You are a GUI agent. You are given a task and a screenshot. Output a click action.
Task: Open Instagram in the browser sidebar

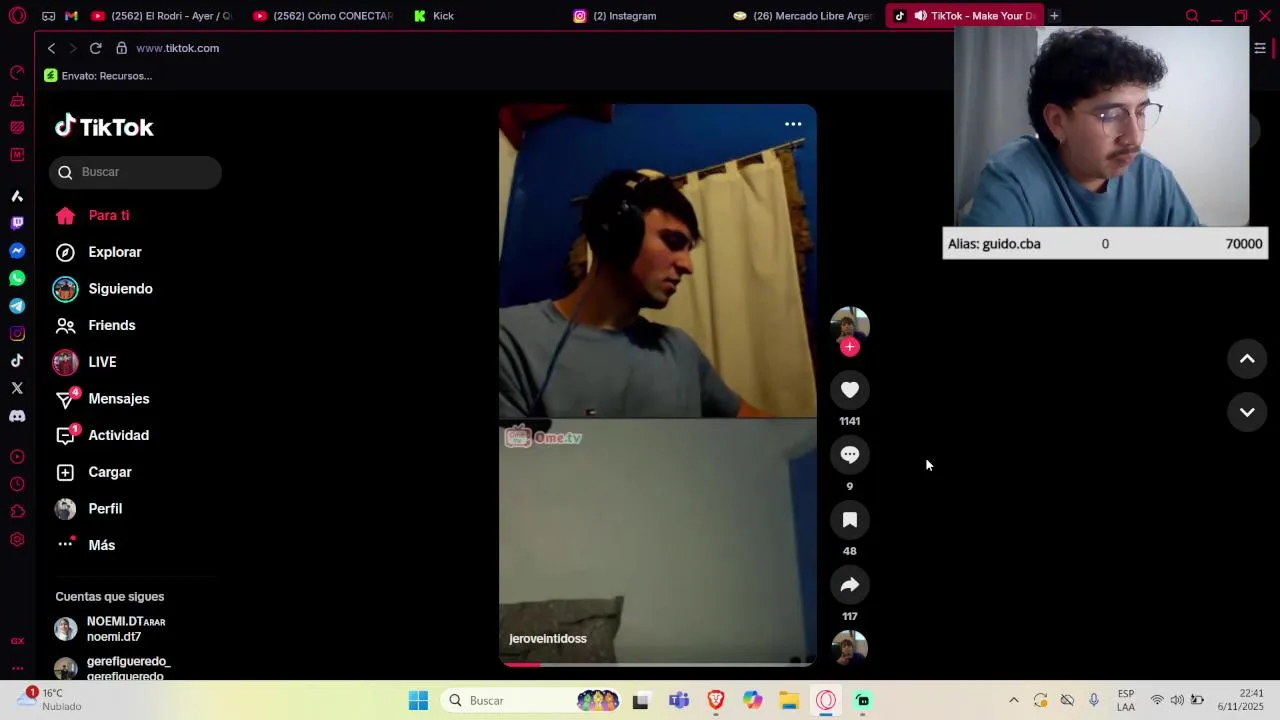tap(17, 333)
